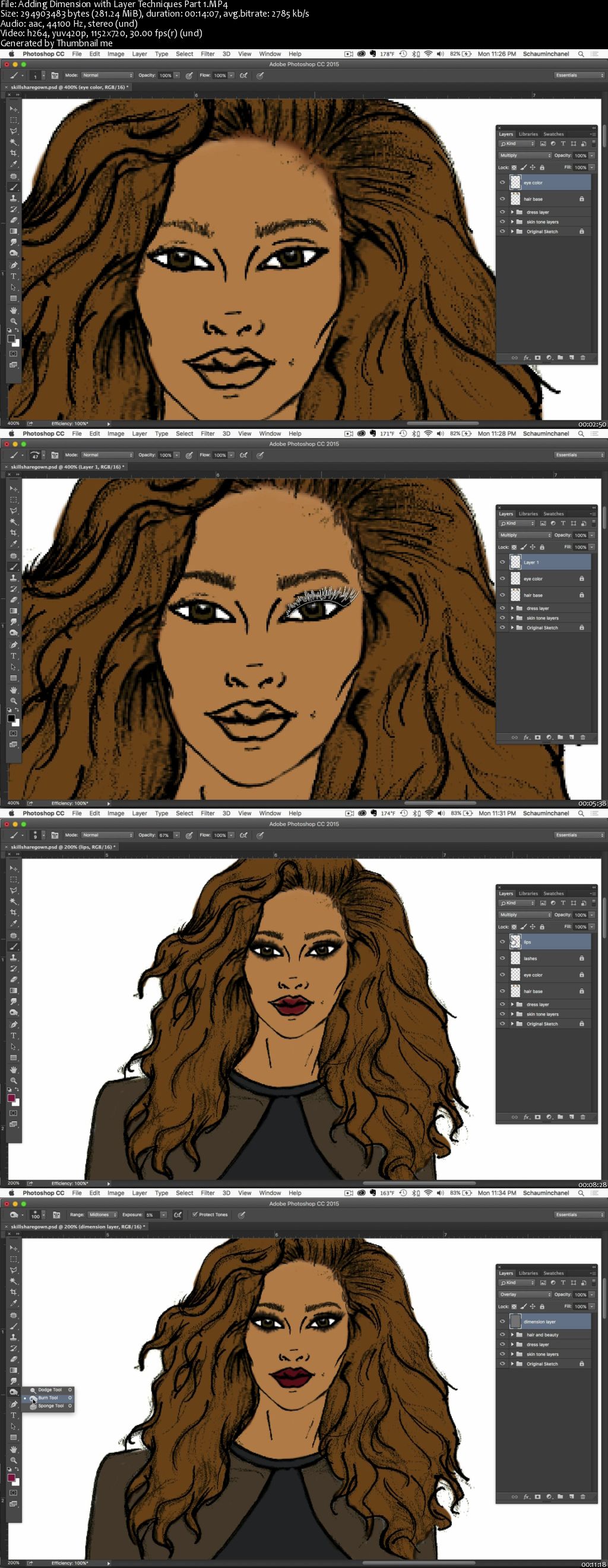Expand dress layer group in 11:28 PM frame

pos(512,608)
